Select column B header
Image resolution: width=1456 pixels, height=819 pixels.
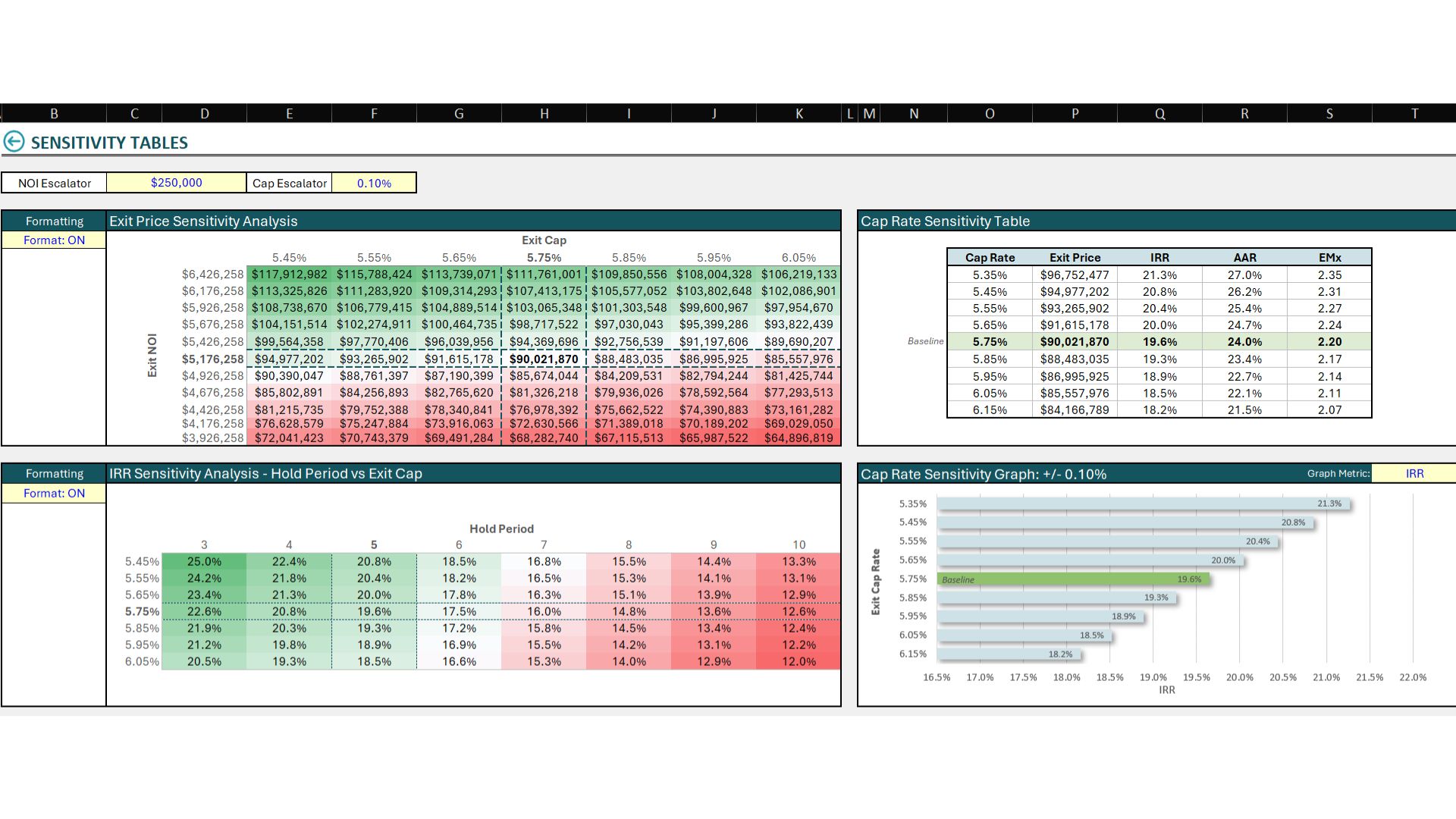click(x=54, y=114)
